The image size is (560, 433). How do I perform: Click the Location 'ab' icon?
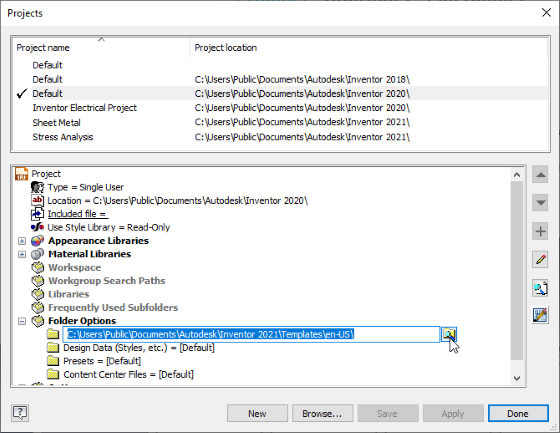(x=38, y=200)
